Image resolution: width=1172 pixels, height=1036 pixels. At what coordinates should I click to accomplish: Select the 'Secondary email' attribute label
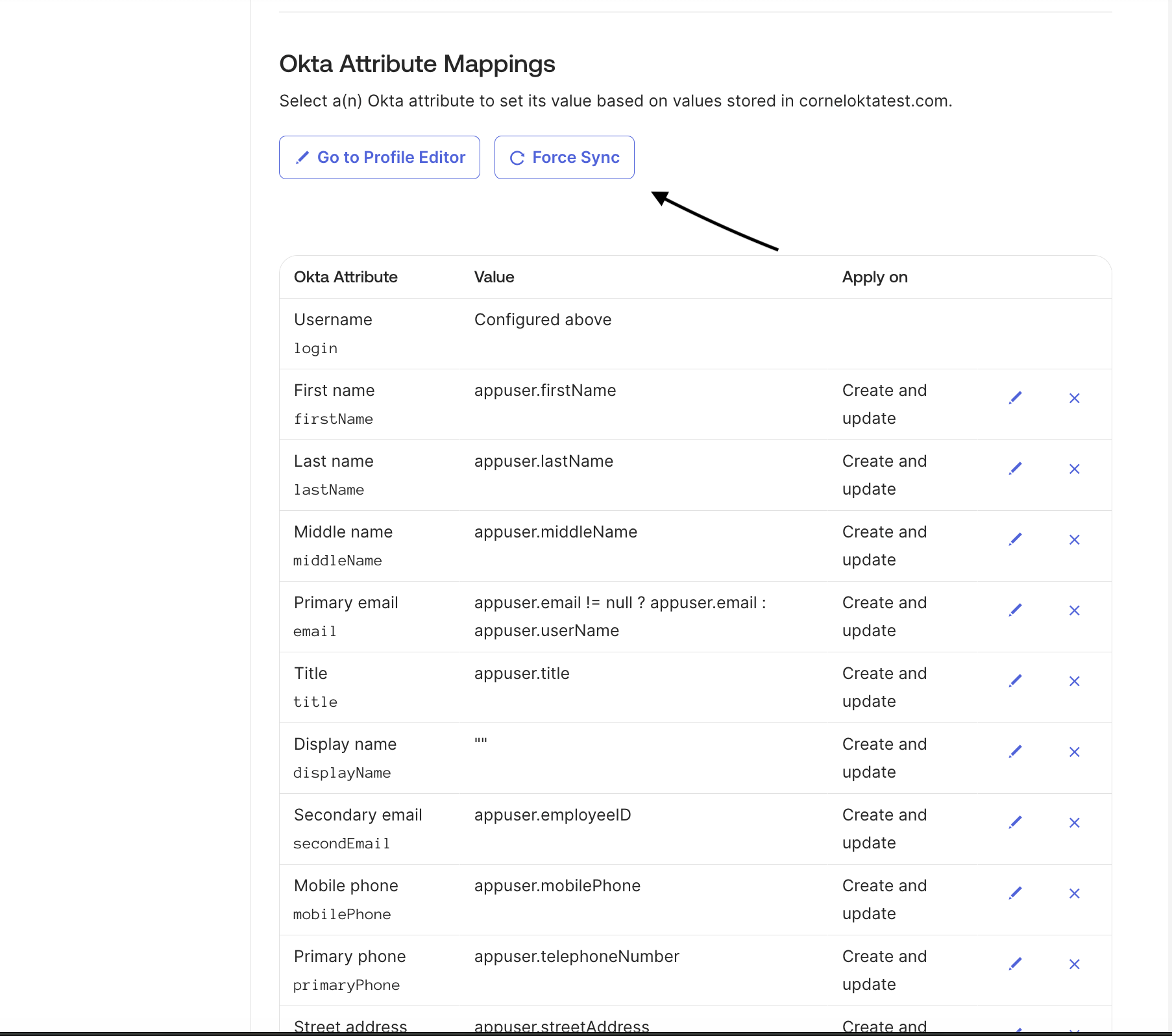click(x=358, y=815)
